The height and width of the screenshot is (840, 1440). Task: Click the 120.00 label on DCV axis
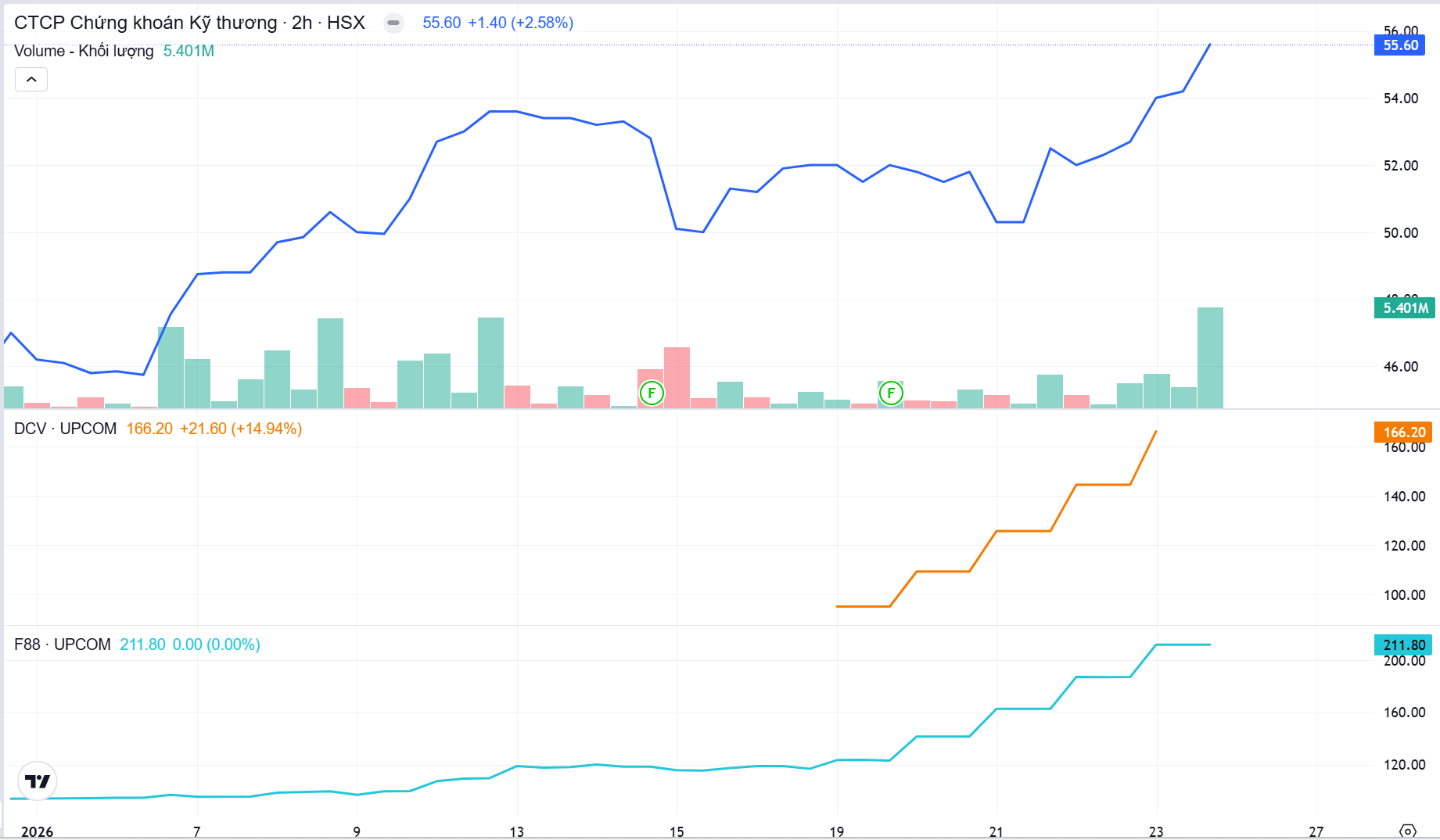(1404, 546)
